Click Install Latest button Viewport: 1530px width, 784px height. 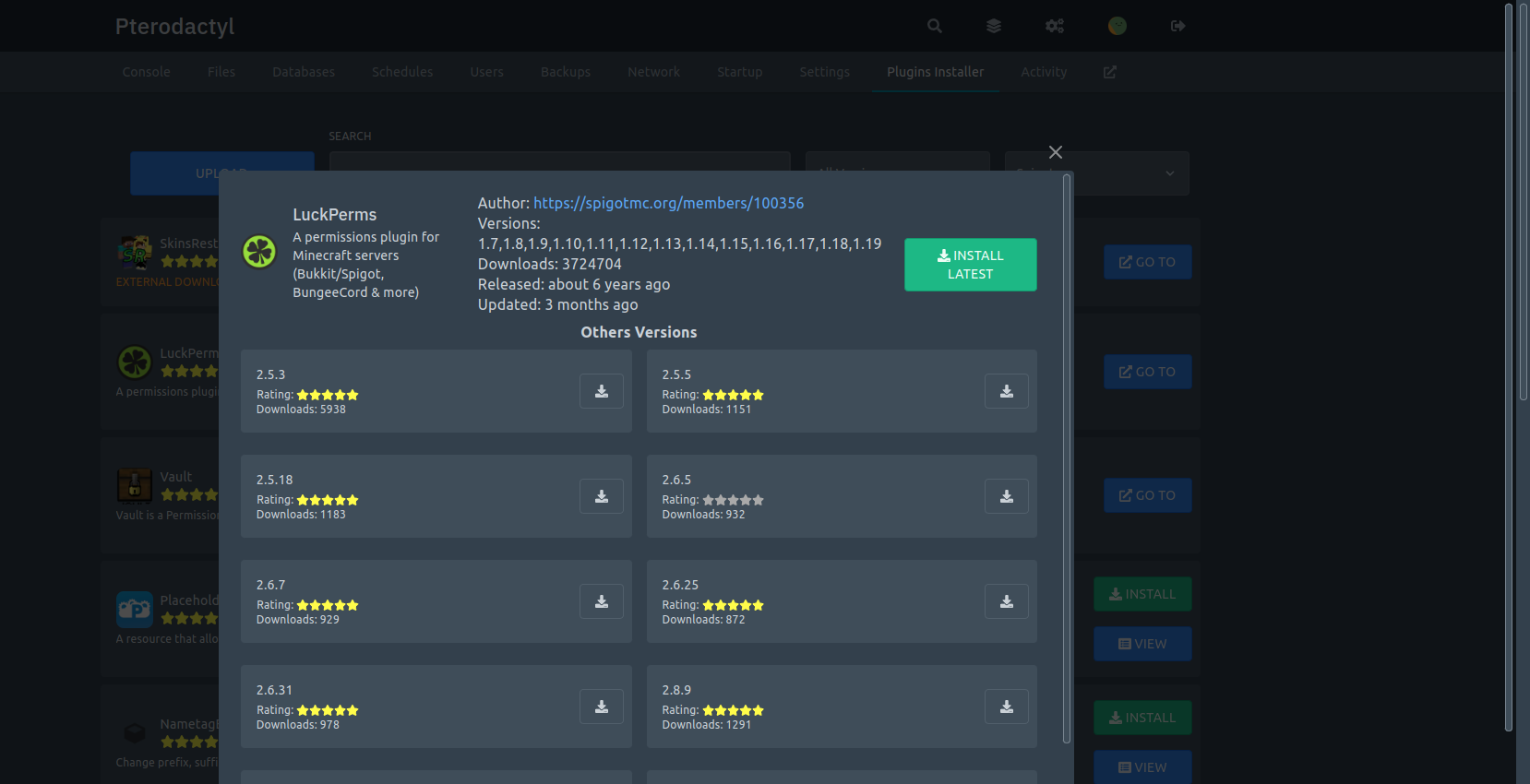click(x=970, y=265)
